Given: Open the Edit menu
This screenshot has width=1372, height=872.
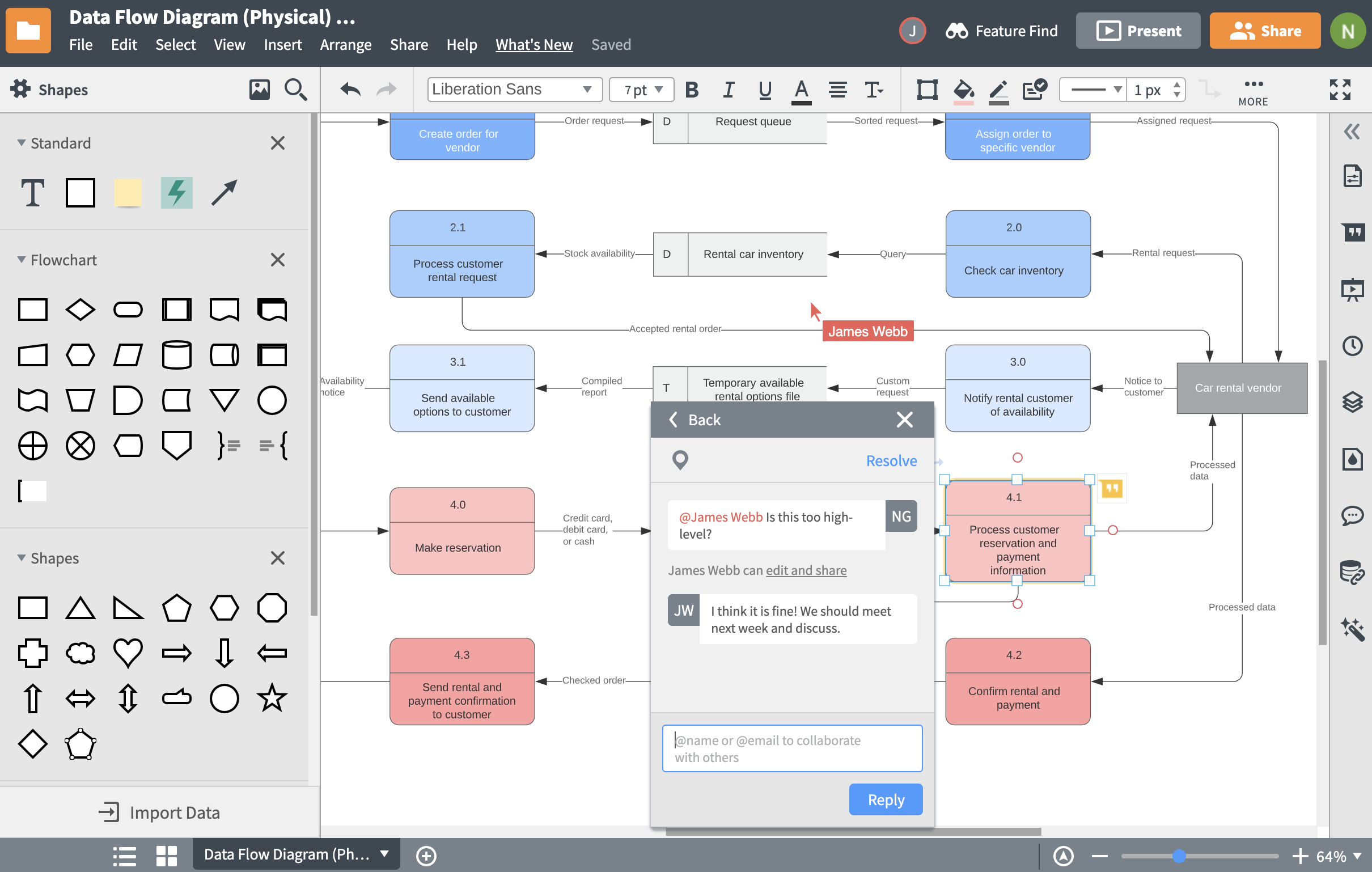Looking at the screenshot, I should coord(122,44).
